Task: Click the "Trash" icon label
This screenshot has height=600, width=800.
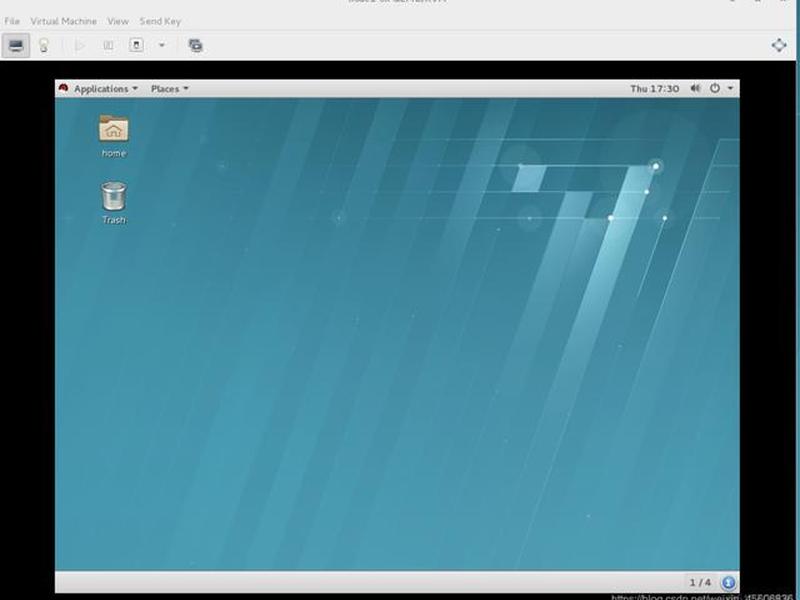Action: [114, 220]
